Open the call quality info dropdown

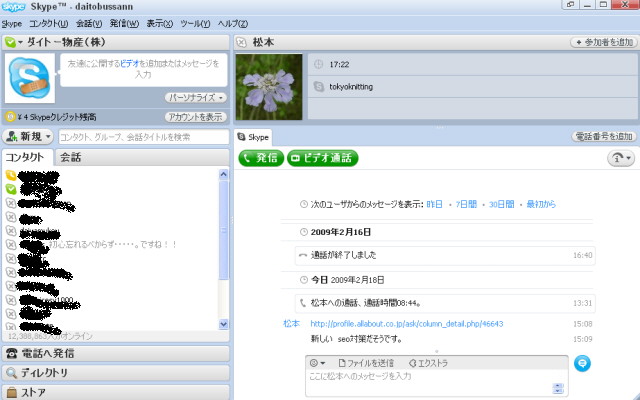[621, 158]
